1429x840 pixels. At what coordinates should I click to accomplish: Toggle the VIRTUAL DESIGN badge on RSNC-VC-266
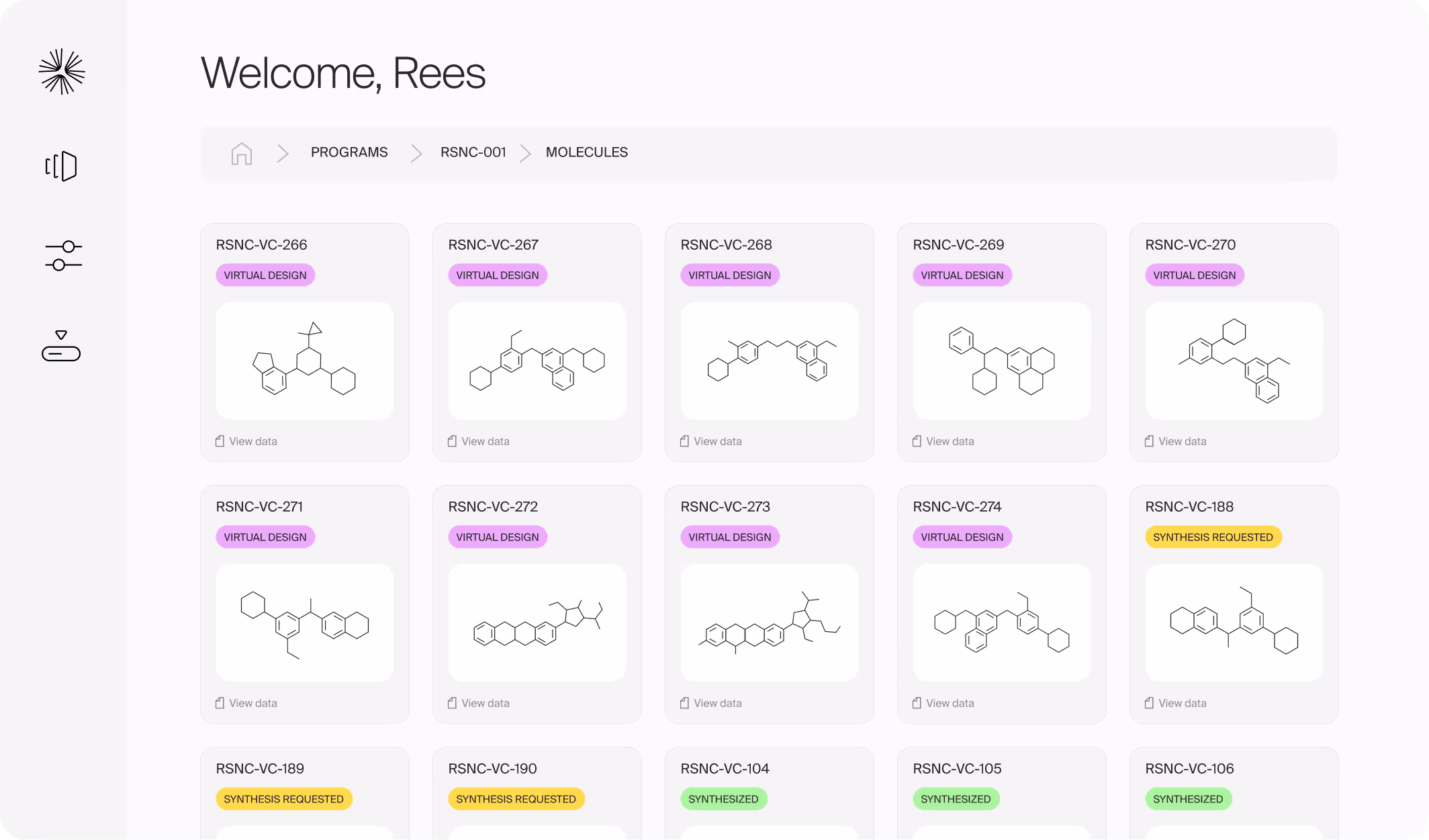(x=265, y=275)
